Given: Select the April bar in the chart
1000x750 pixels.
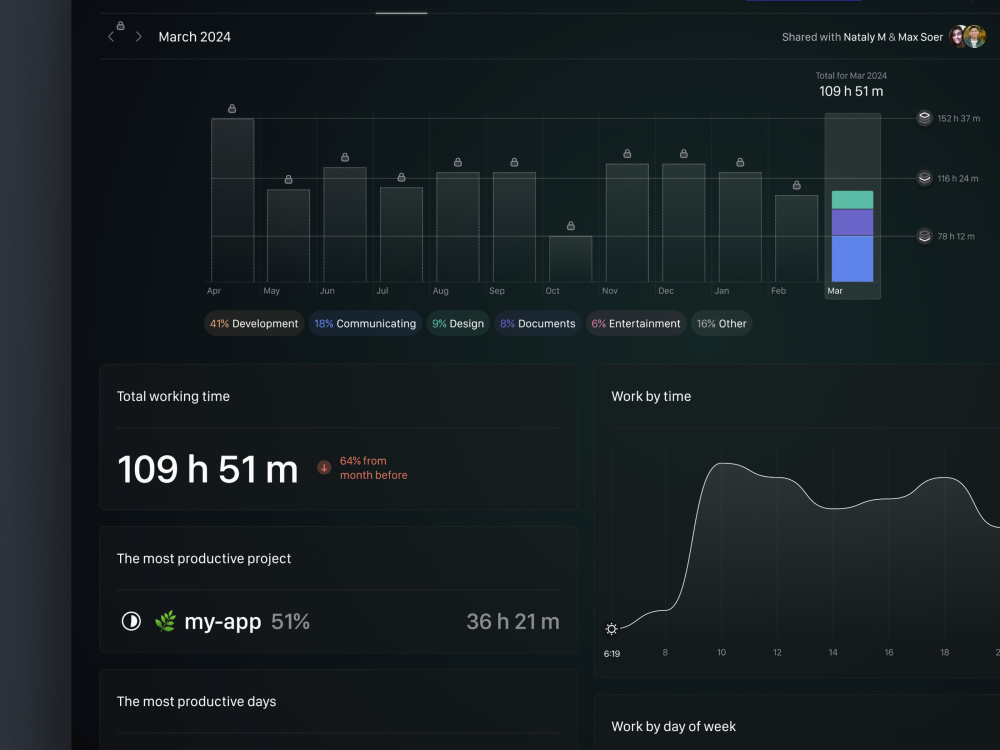Looking at the screenshot, I should 233,200.
